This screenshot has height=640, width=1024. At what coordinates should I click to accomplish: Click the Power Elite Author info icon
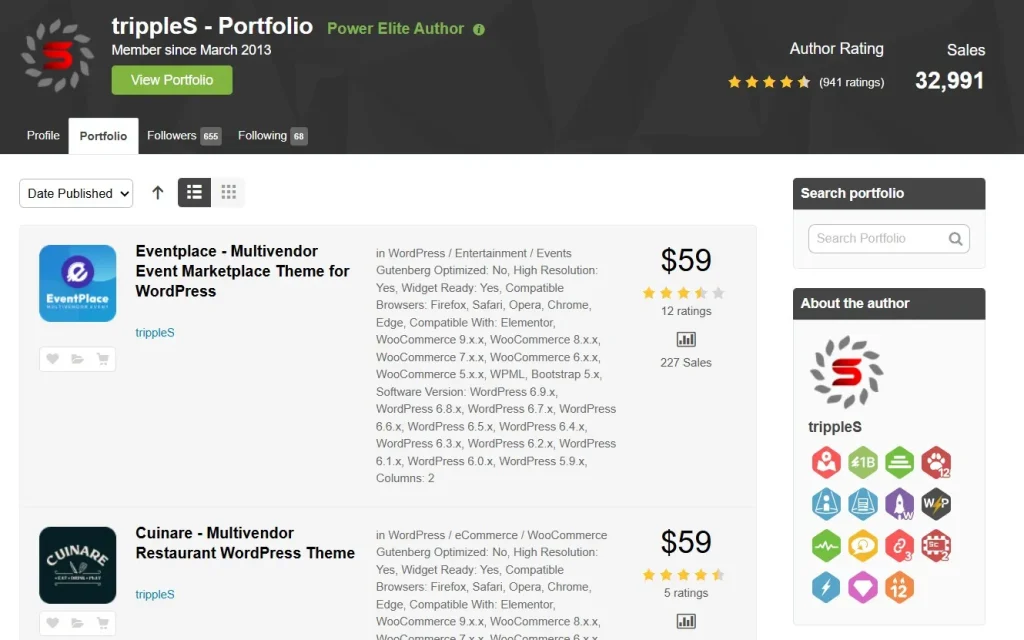[479, 29]
